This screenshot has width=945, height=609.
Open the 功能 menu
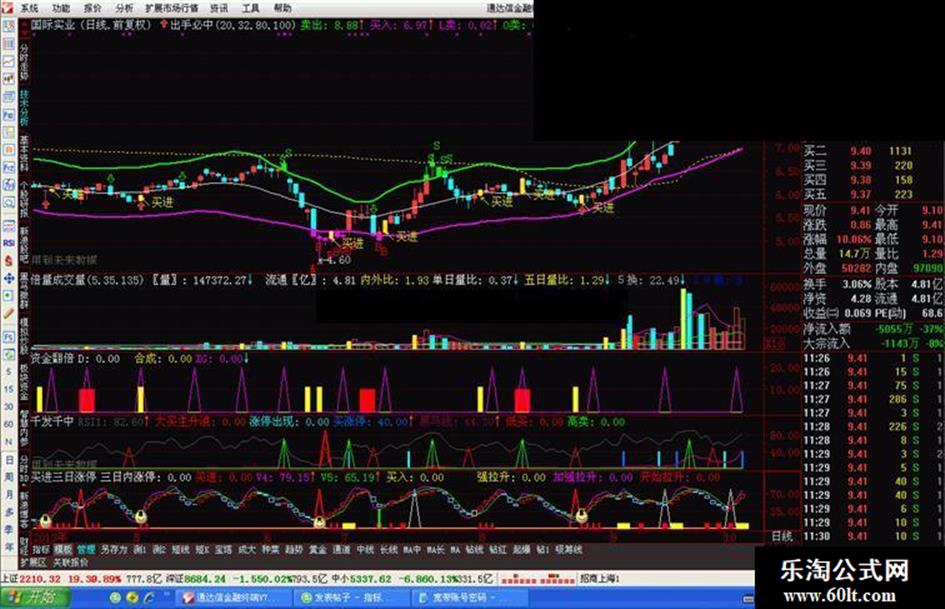(61, 8)
